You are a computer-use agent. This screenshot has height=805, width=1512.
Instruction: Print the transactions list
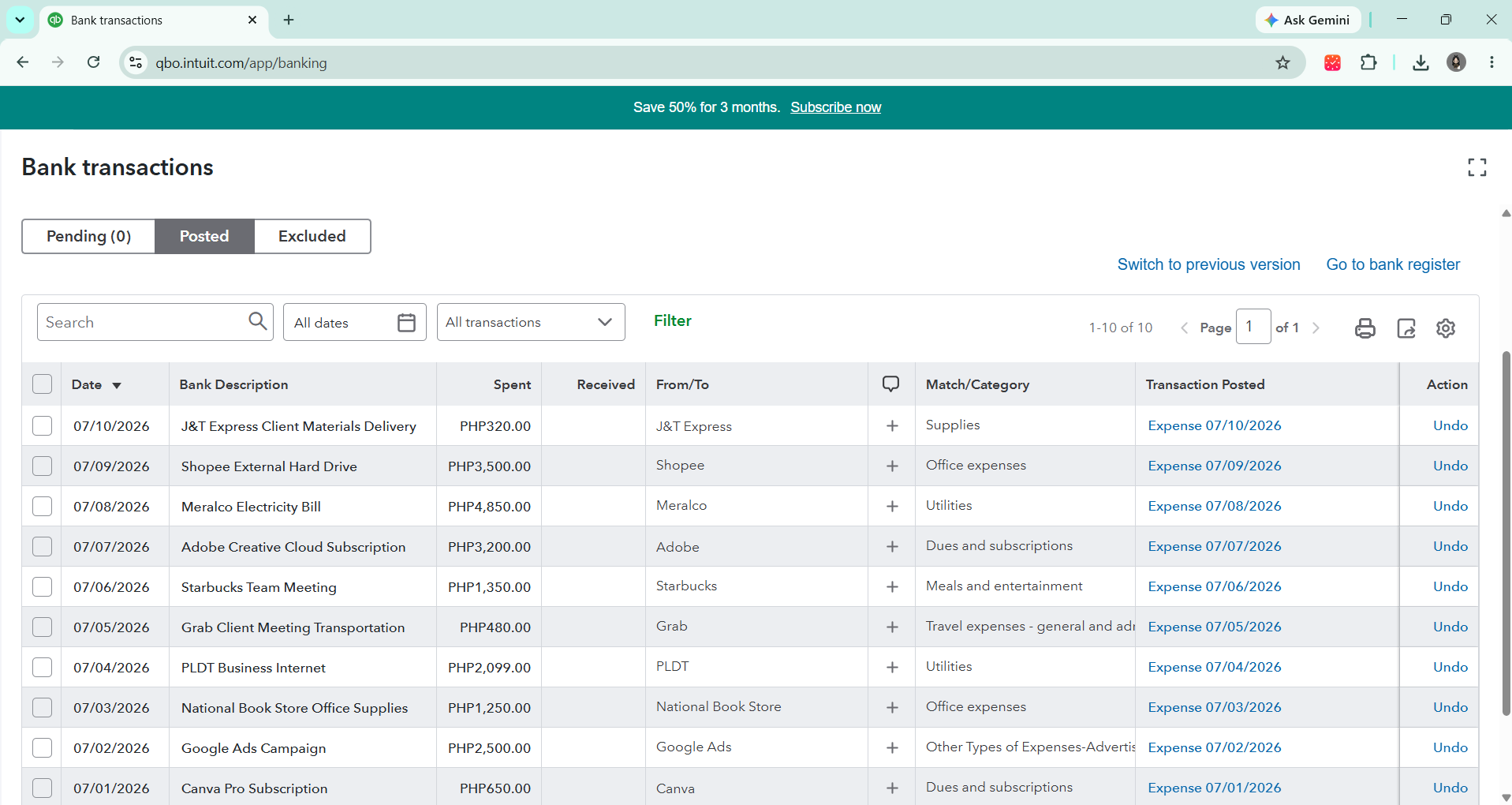click(1365, 328)
